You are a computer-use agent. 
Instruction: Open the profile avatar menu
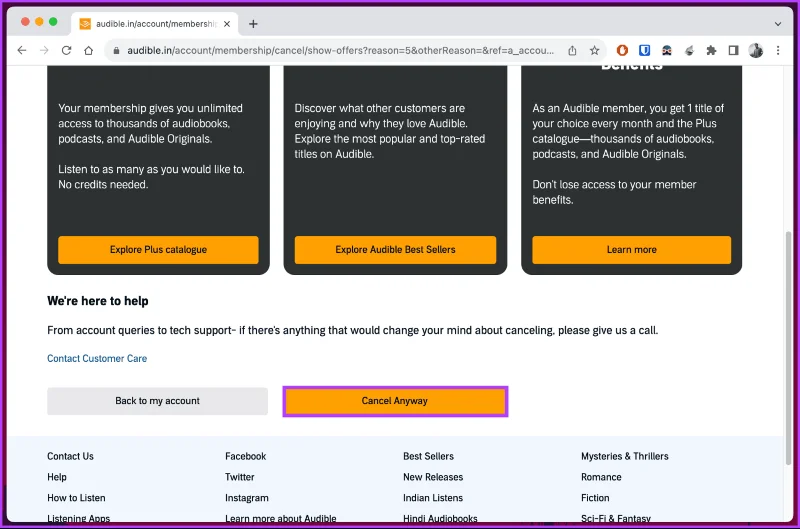click(x=756, y=50)
